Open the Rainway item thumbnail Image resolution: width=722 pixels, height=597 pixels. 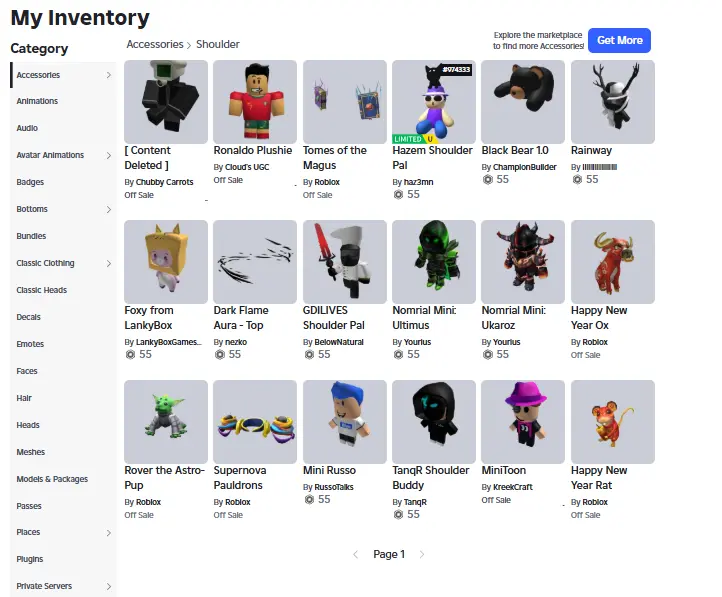click(613, 102)
